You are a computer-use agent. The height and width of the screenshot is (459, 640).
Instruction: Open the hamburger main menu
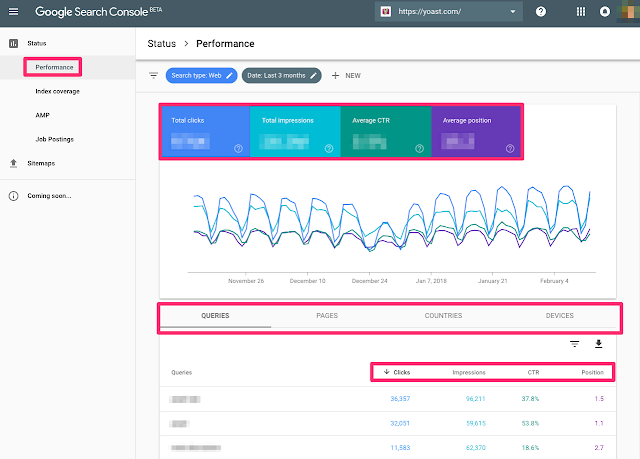(x=13, y=12)
